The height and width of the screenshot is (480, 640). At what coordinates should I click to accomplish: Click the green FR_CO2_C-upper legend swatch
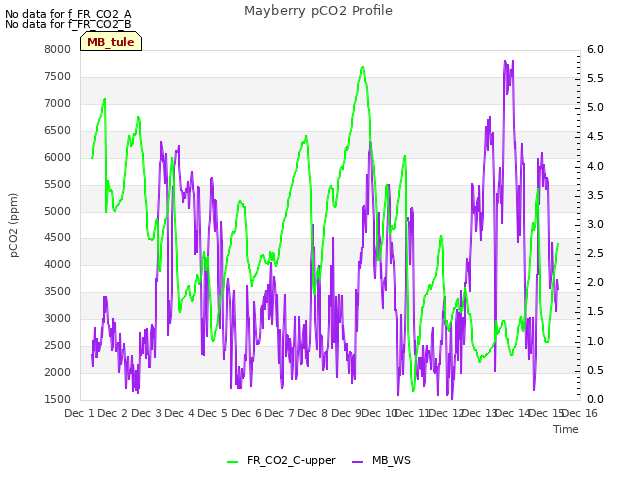pyautogui.click(x=232, y=462)
